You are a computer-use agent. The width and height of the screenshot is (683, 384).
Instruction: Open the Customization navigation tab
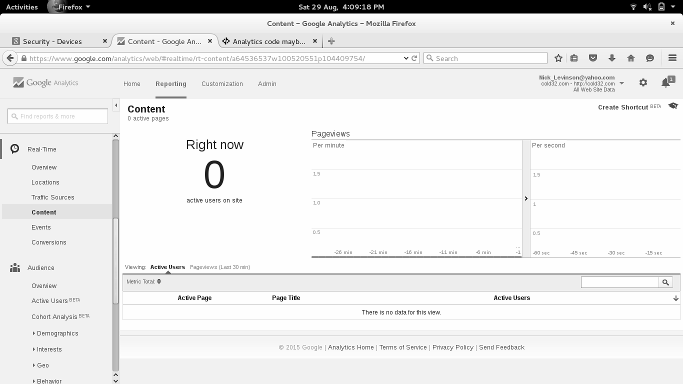click(222, 84)
